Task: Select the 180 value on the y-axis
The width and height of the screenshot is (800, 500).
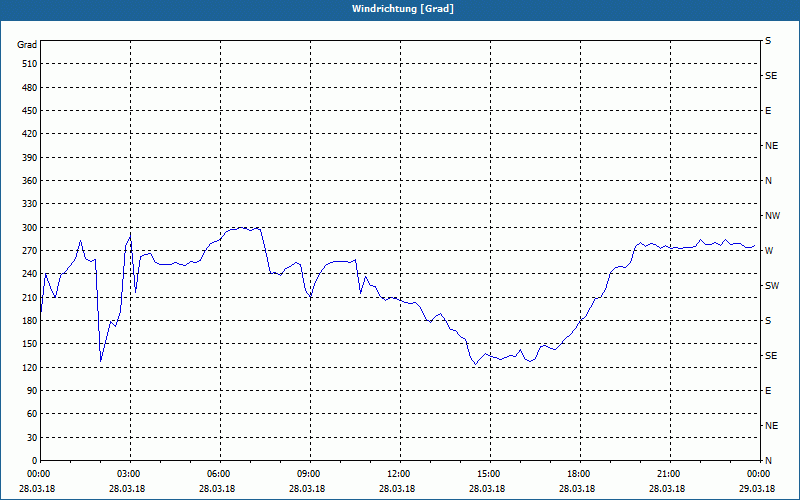Action: pos(30,321)
